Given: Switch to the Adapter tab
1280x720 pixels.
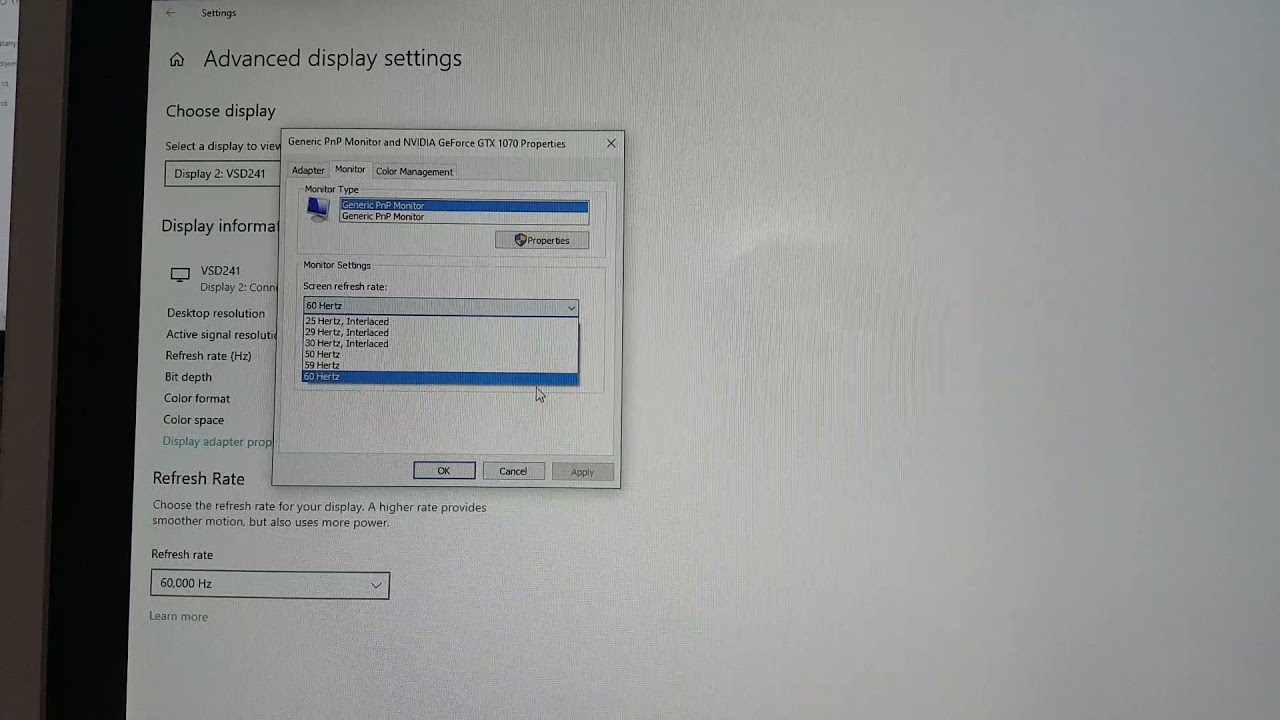Looking at the screenshot, I should 308,171.
